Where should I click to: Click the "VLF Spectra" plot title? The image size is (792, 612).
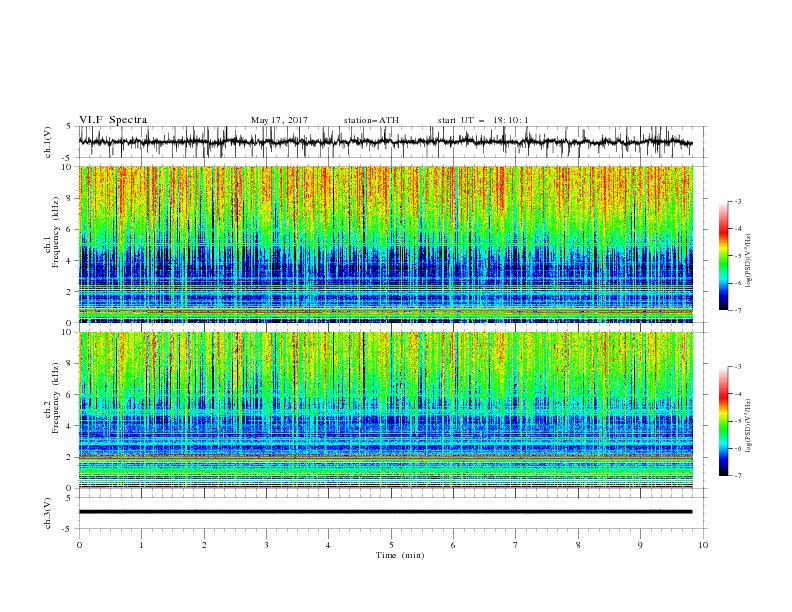click(x=113, y=120)
